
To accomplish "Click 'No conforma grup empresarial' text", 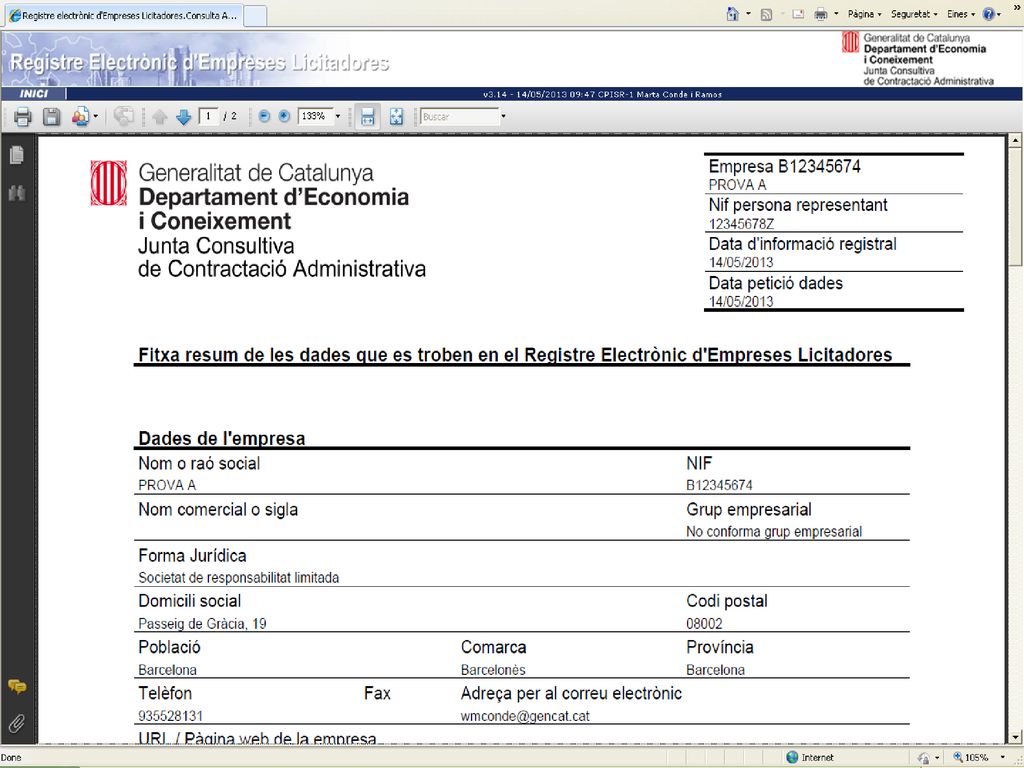I will pos(774,532).
